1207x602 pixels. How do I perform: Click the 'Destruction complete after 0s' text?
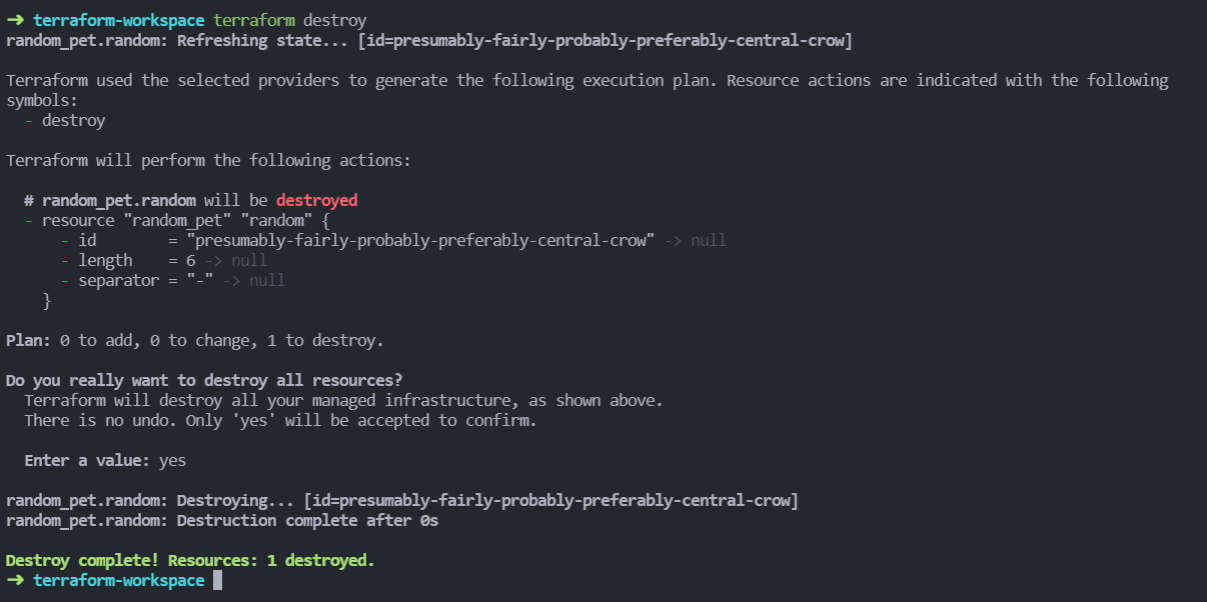click(x=307, y=520)
